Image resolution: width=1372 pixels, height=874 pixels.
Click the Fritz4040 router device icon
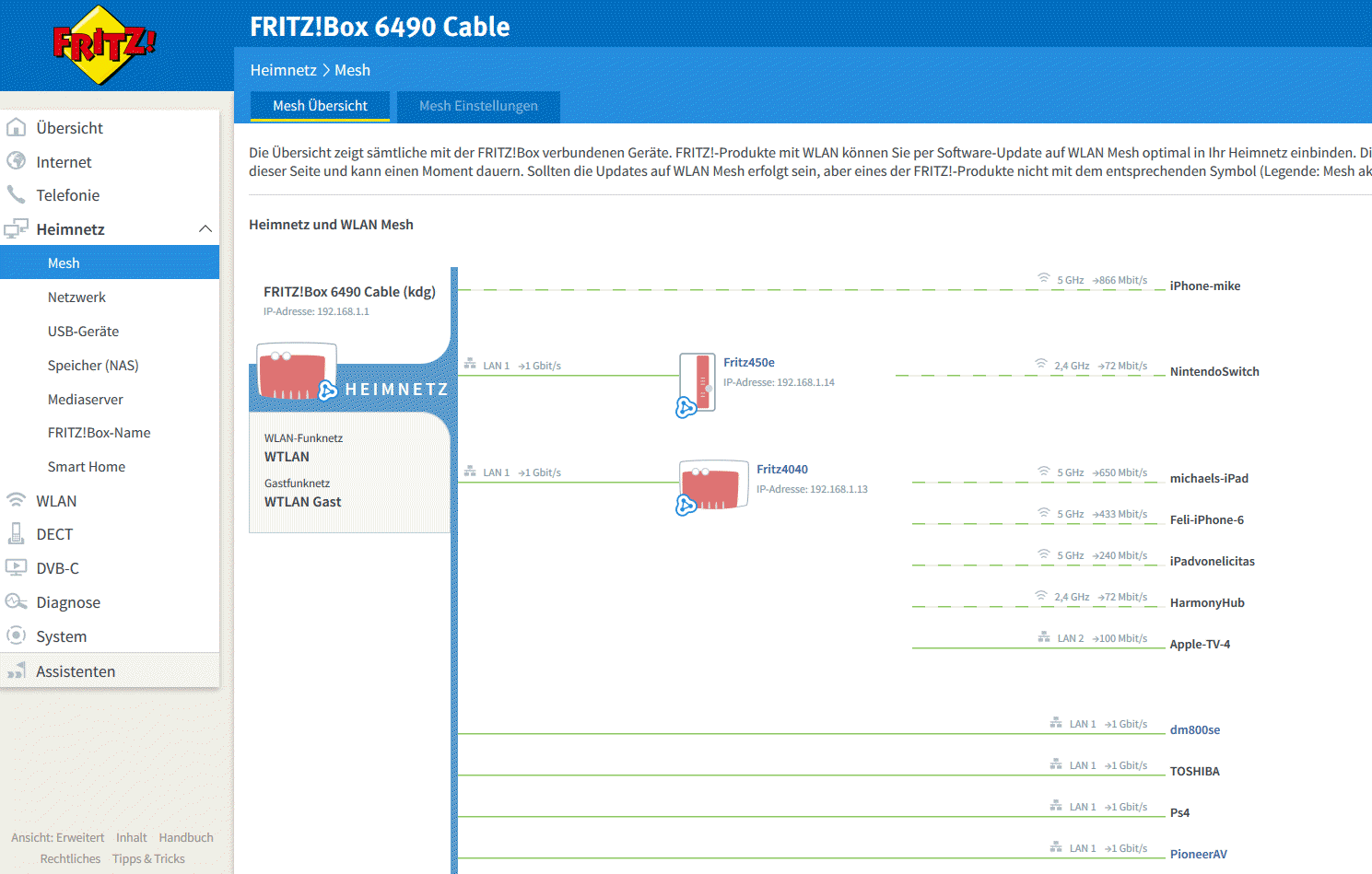(x=714, y=484)
